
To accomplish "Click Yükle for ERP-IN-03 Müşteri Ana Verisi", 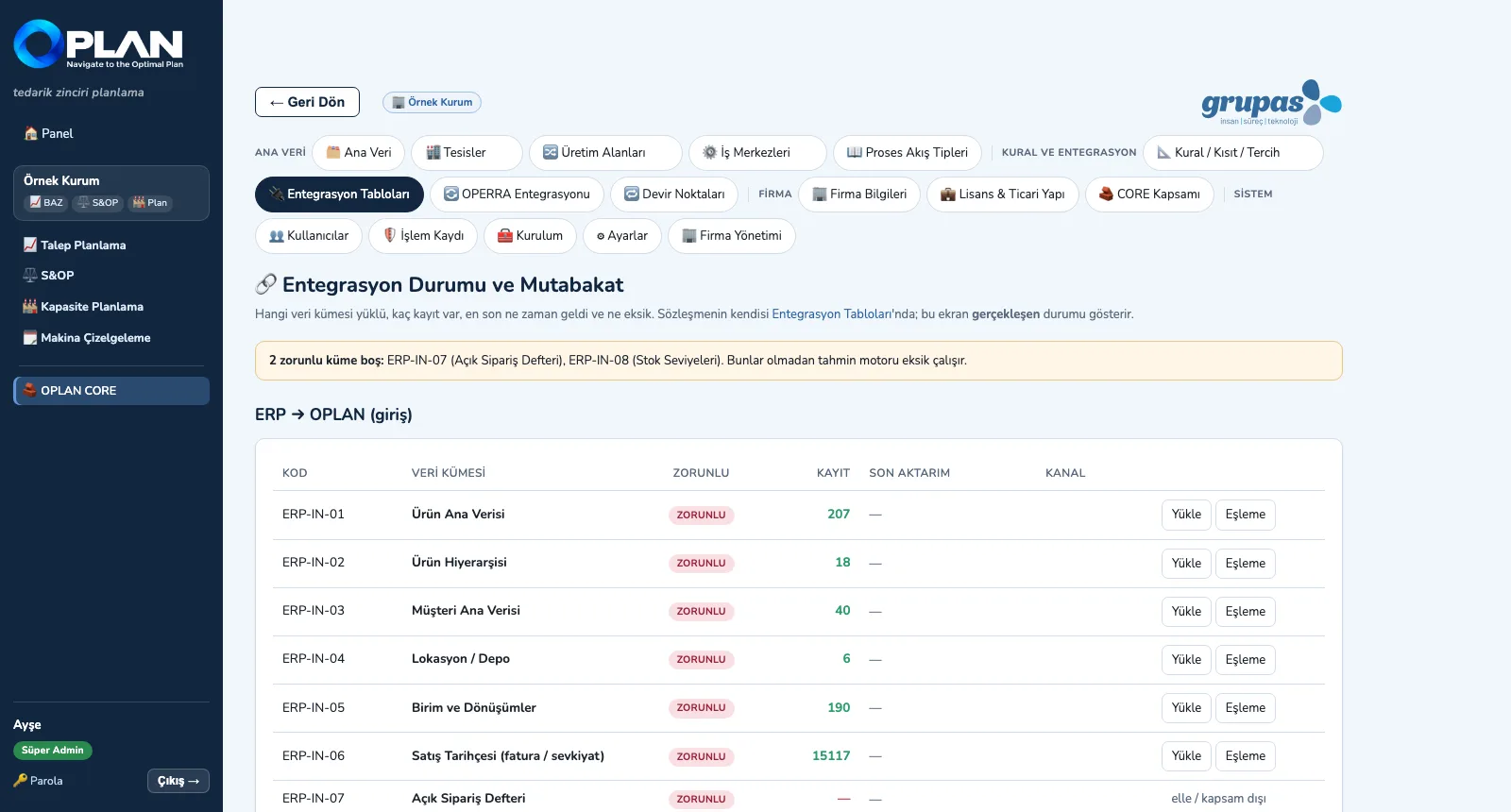I will click(x=1186, y=612).
